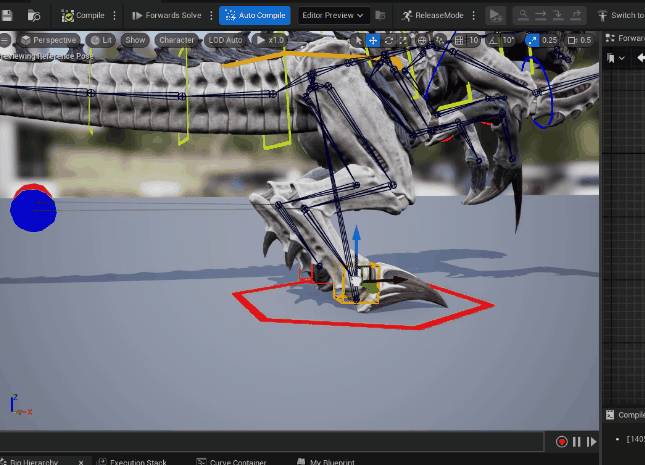Image resolution: width=645 pixels, height=465 pixels.
Task: Click the Save asset icon
Action: tap(7, 16)
